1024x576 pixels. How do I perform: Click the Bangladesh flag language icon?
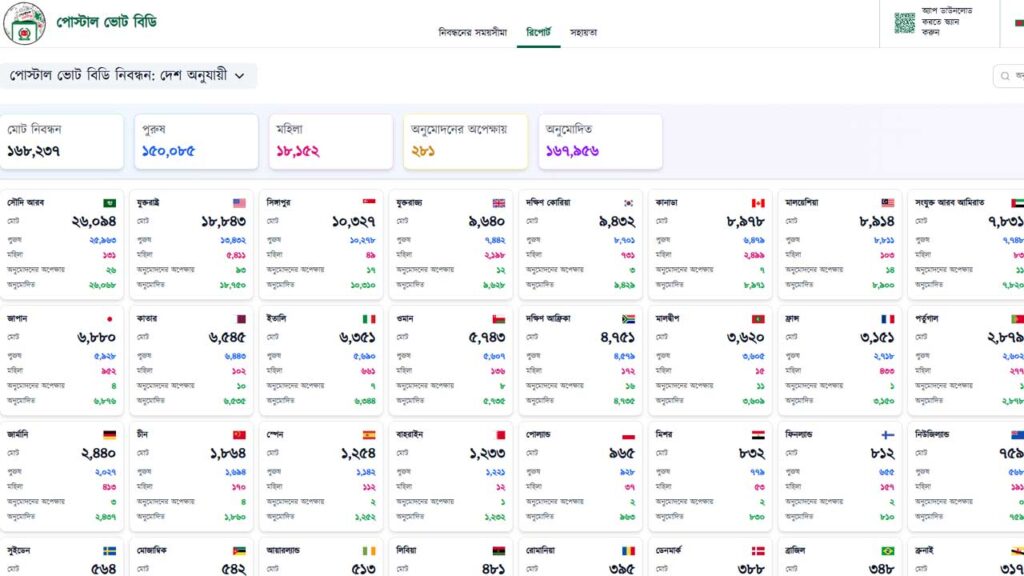coord(1018,22)
